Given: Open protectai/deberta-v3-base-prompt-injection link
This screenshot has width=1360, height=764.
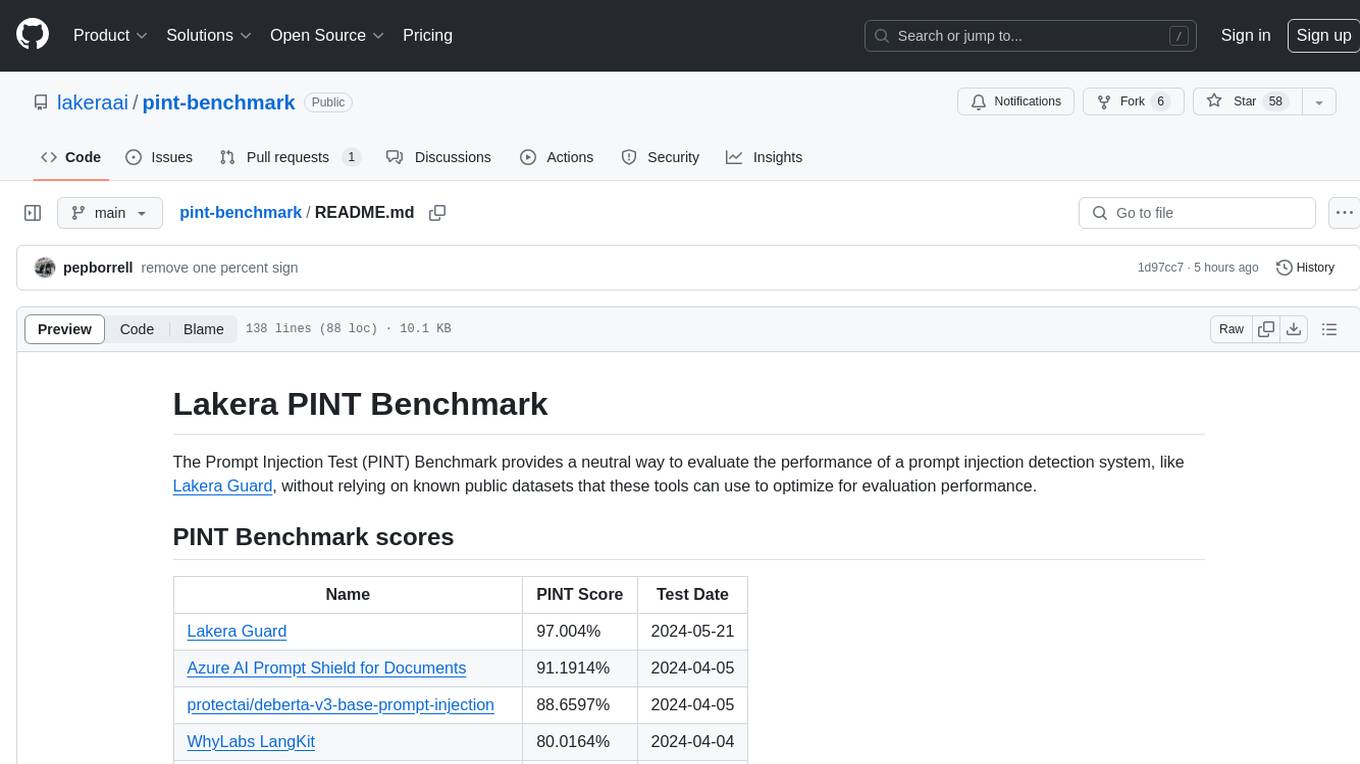Looking at the screenshot, I should tap(340, 705).
